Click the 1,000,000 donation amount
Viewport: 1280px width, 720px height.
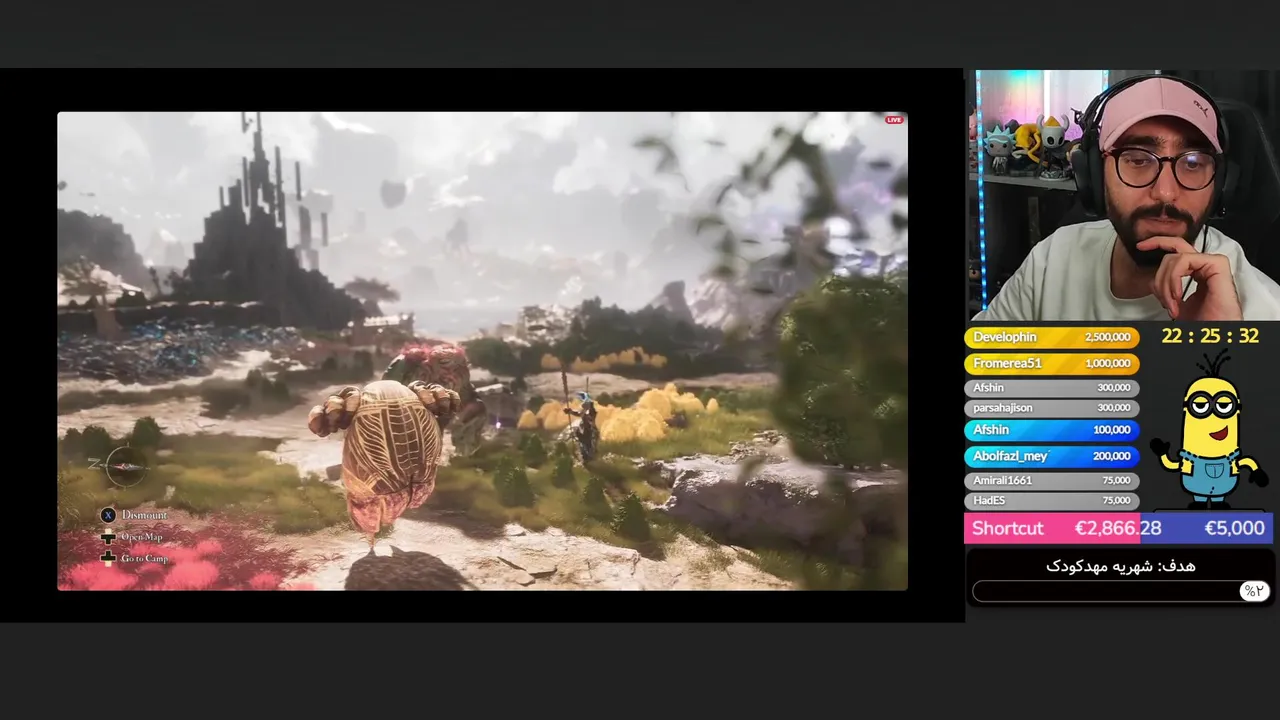click(1107, 363)
